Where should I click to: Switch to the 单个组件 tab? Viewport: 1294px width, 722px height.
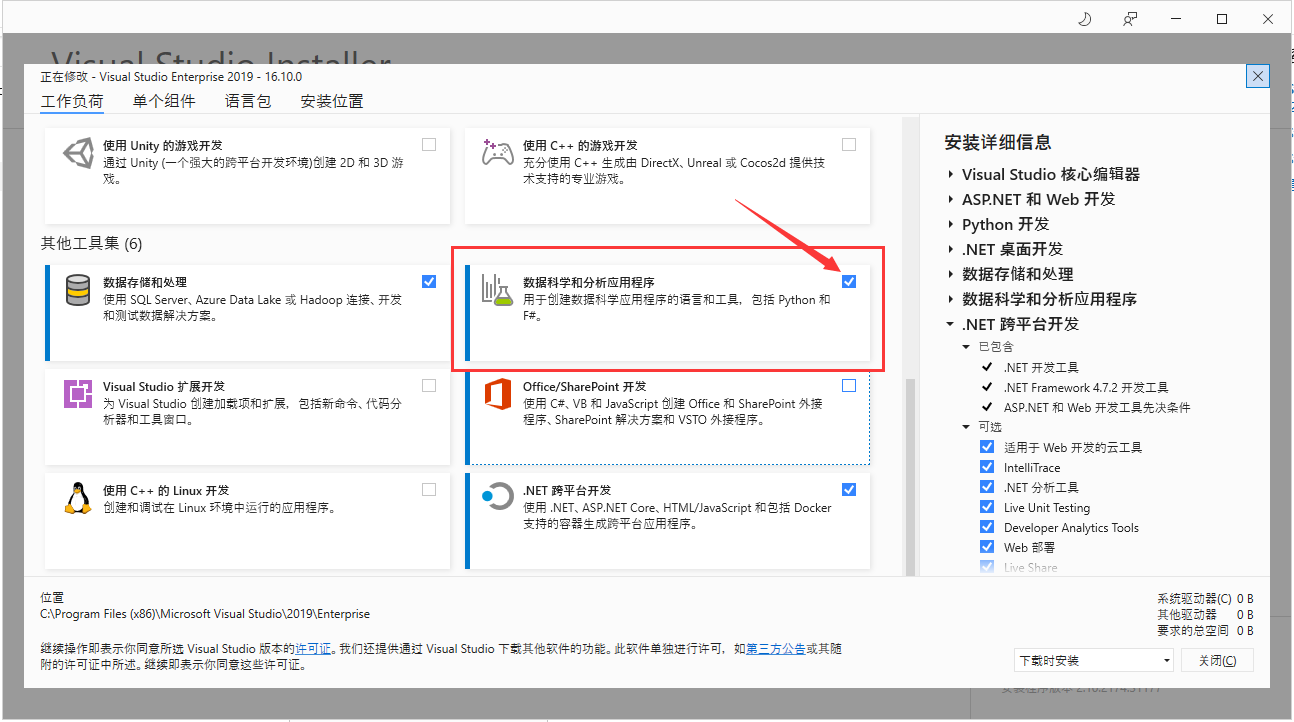(163, 101)
